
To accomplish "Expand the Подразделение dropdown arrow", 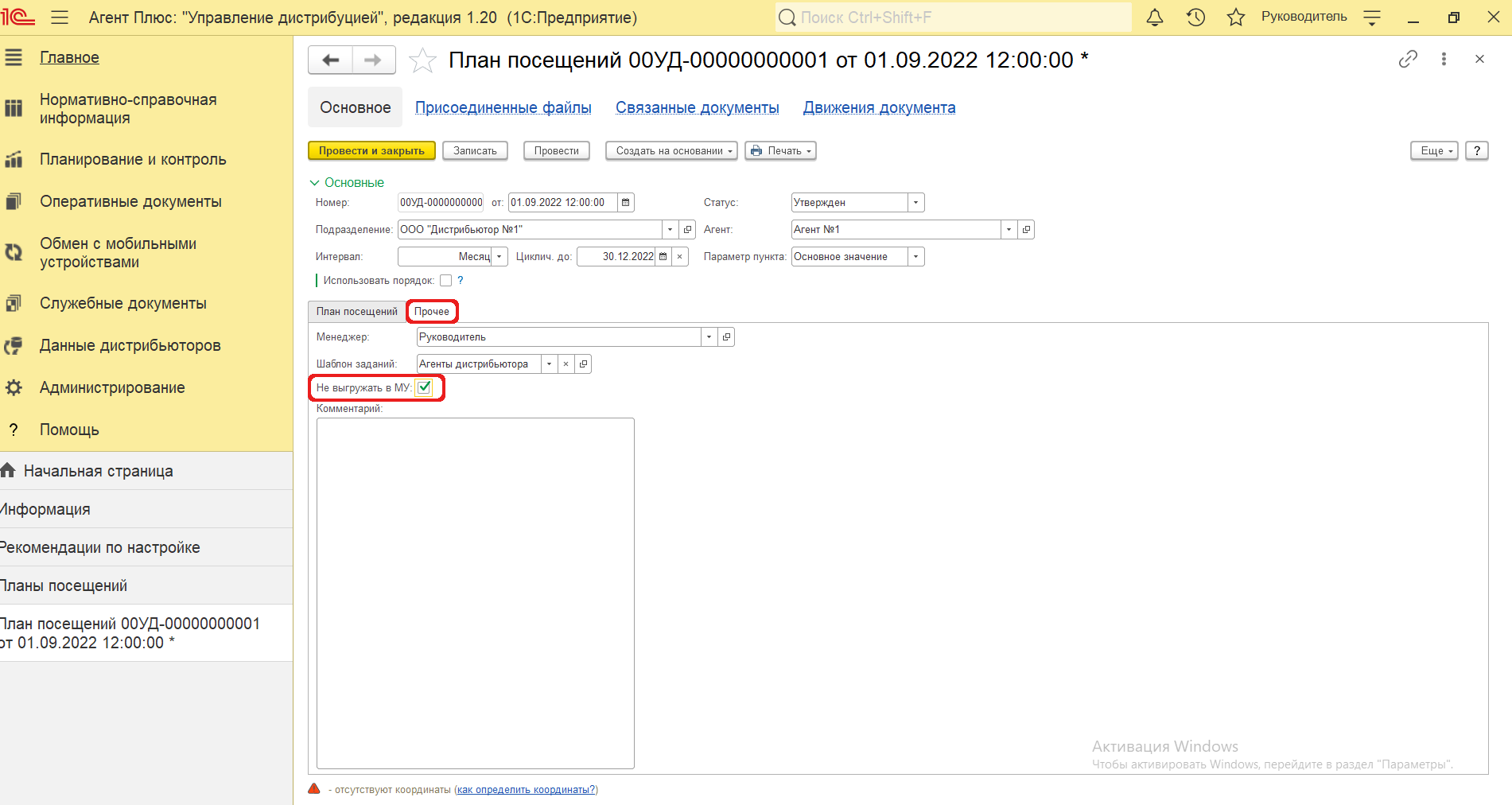I will point(670,229).
